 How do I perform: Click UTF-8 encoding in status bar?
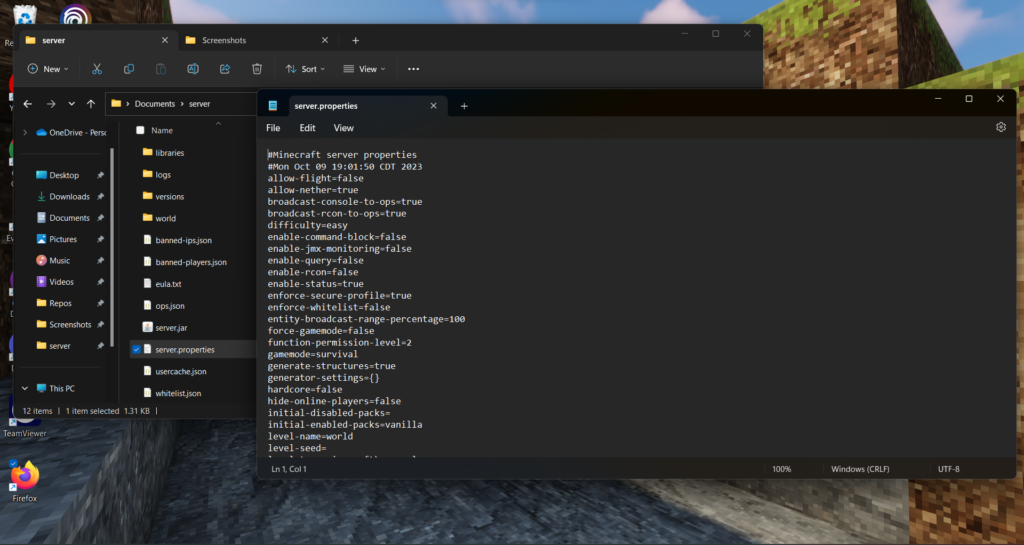948,469
